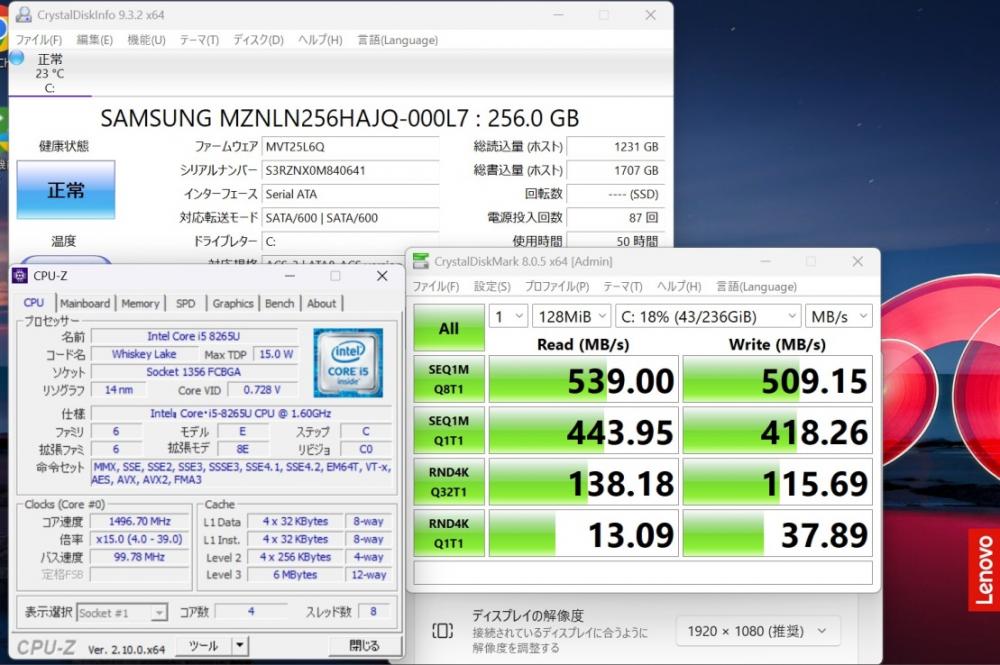Click the CrystalDiskMark title bar app icon

point(421,261)
